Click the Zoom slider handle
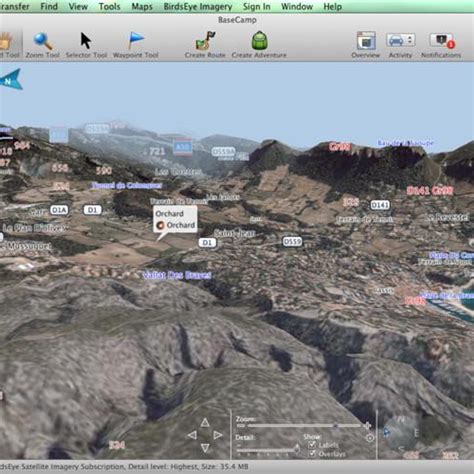The height and width of the screenshot is (474, 474). coord(336,426)
